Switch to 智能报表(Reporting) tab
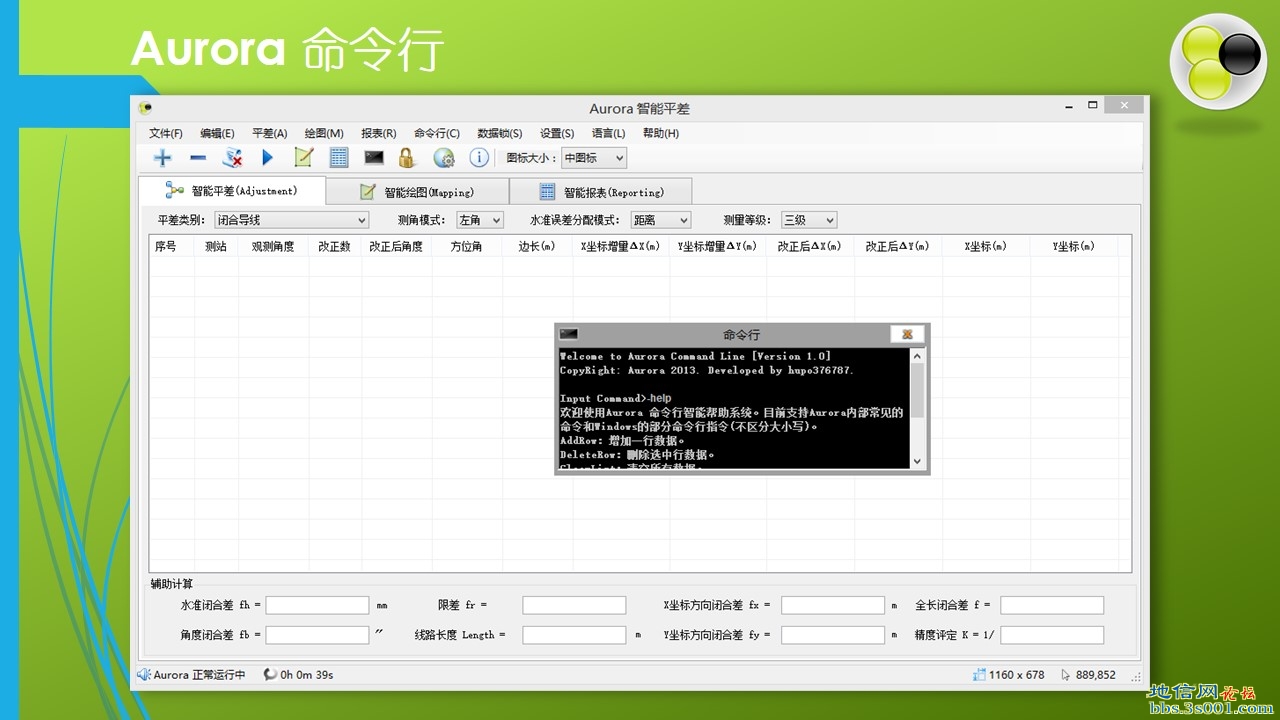 click(601, 192)
